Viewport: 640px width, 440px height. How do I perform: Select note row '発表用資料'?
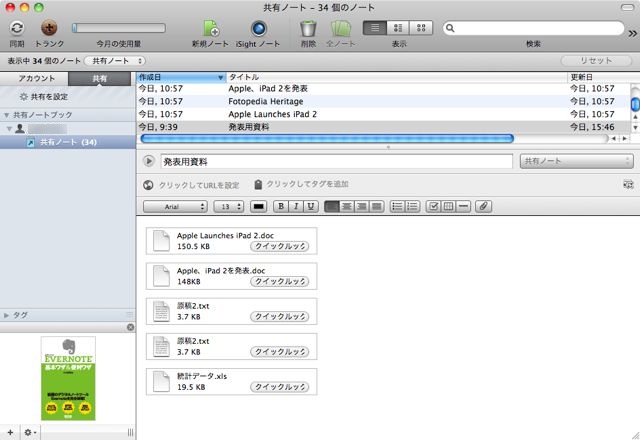[384, 127]
